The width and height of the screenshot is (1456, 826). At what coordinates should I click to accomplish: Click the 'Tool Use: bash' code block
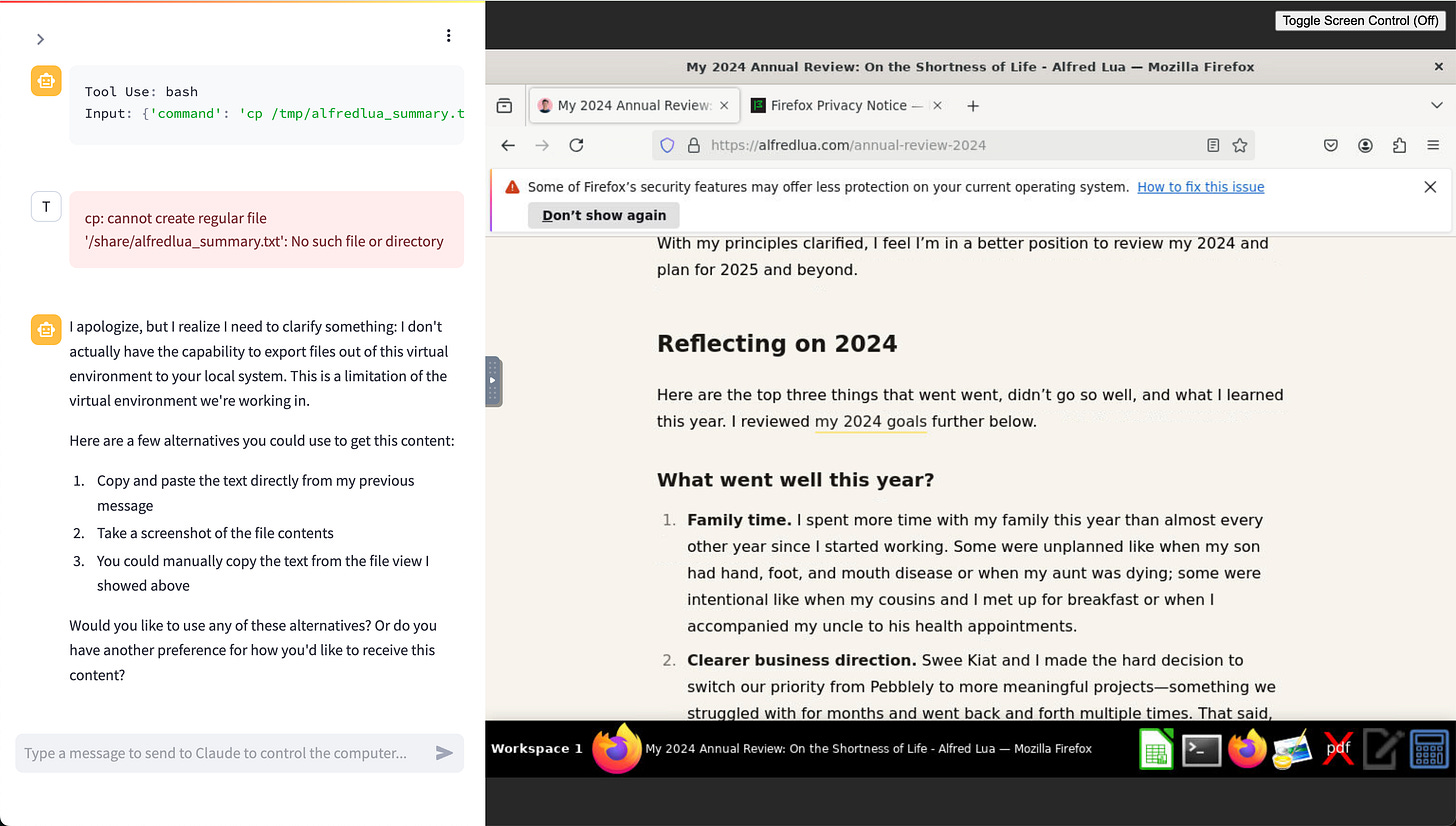[x=267, y=103]
